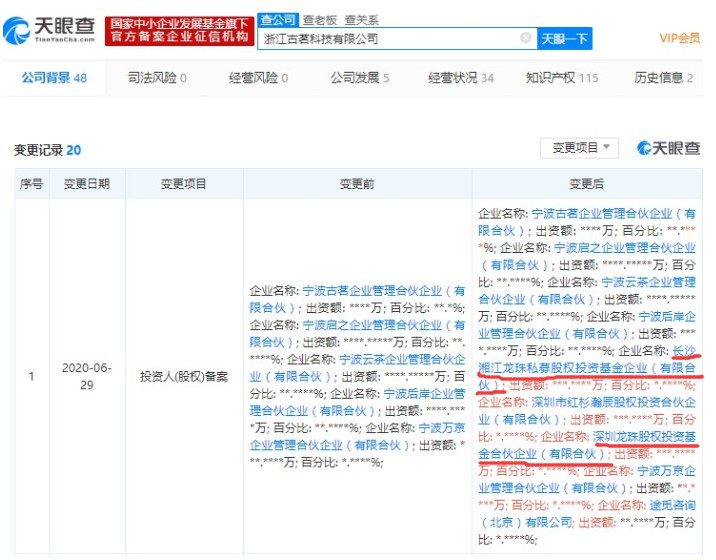Open 长沙湘江龙珠私募股权投资基金企业 link
The width and height of the screenshot is (716, 560).
pos(587,368)
